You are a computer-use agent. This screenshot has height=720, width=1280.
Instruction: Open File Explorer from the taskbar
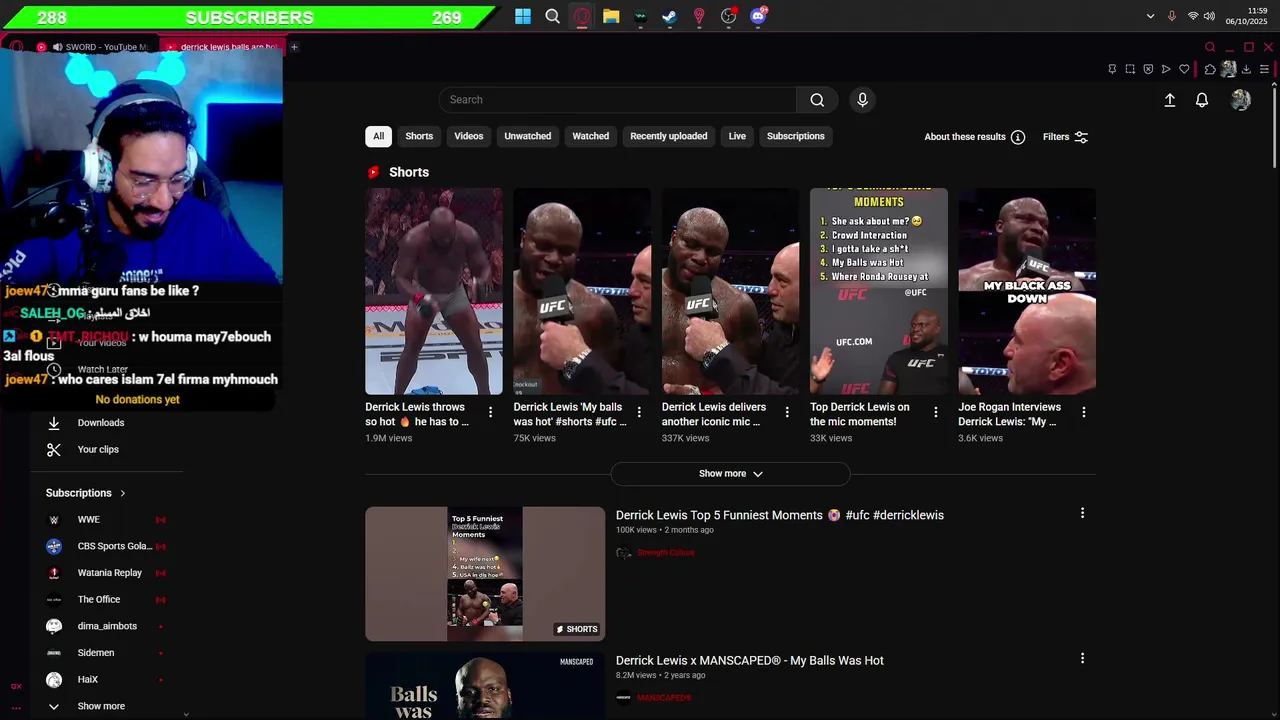click(611, 16)
